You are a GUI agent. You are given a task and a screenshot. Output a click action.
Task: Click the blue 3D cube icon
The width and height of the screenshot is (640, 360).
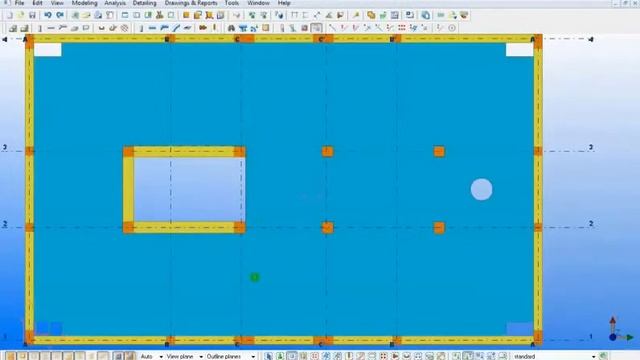pyautogui.click(x=425, y=16)
